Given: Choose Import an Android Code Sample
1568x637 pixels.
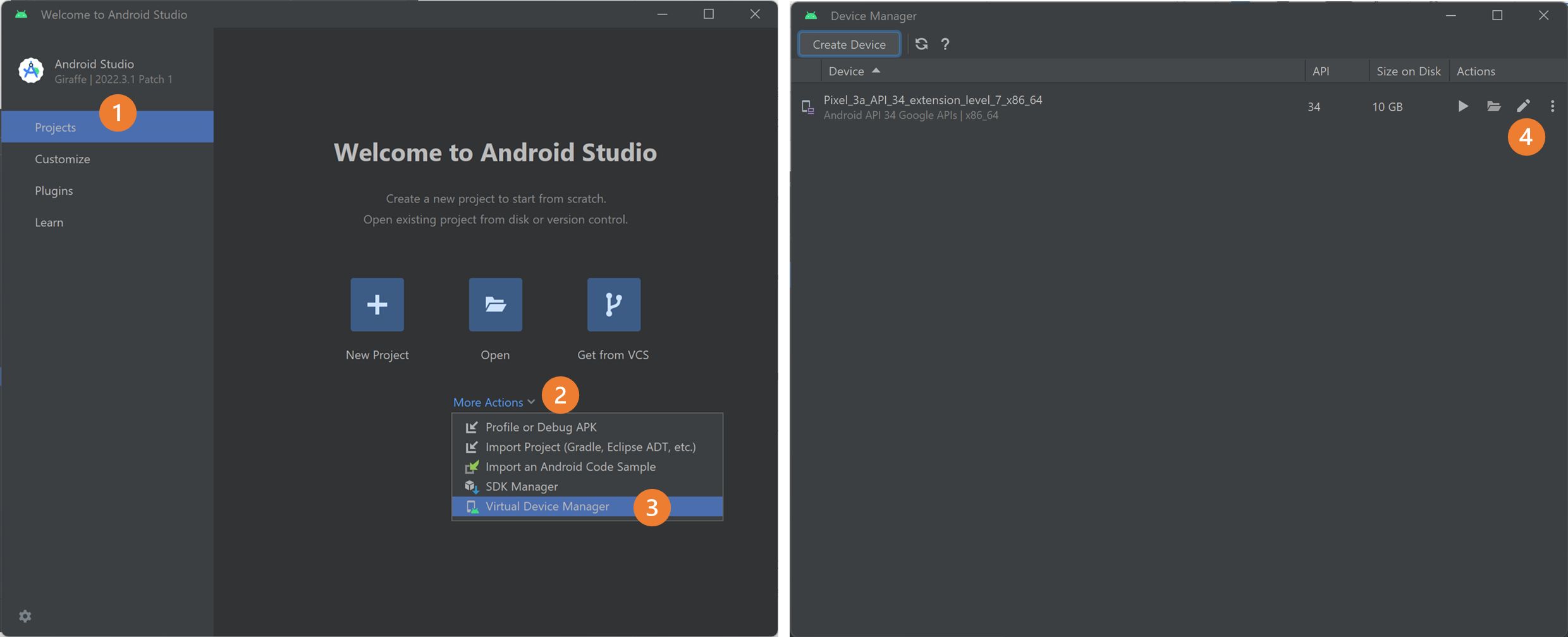Looking at the screenshot, I should click(x=587, y=467).
